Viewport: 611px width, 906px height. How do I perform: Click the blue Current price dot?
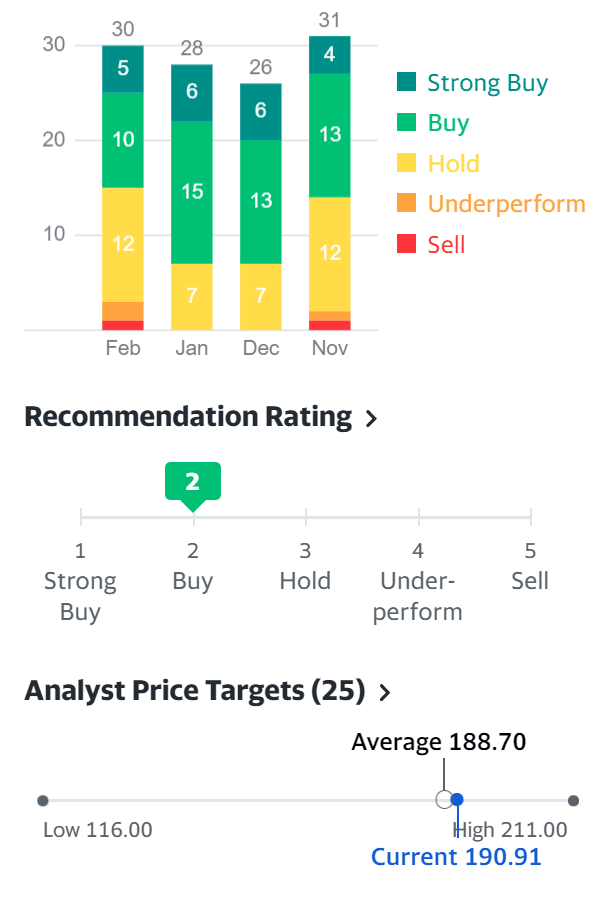(458, 800)
